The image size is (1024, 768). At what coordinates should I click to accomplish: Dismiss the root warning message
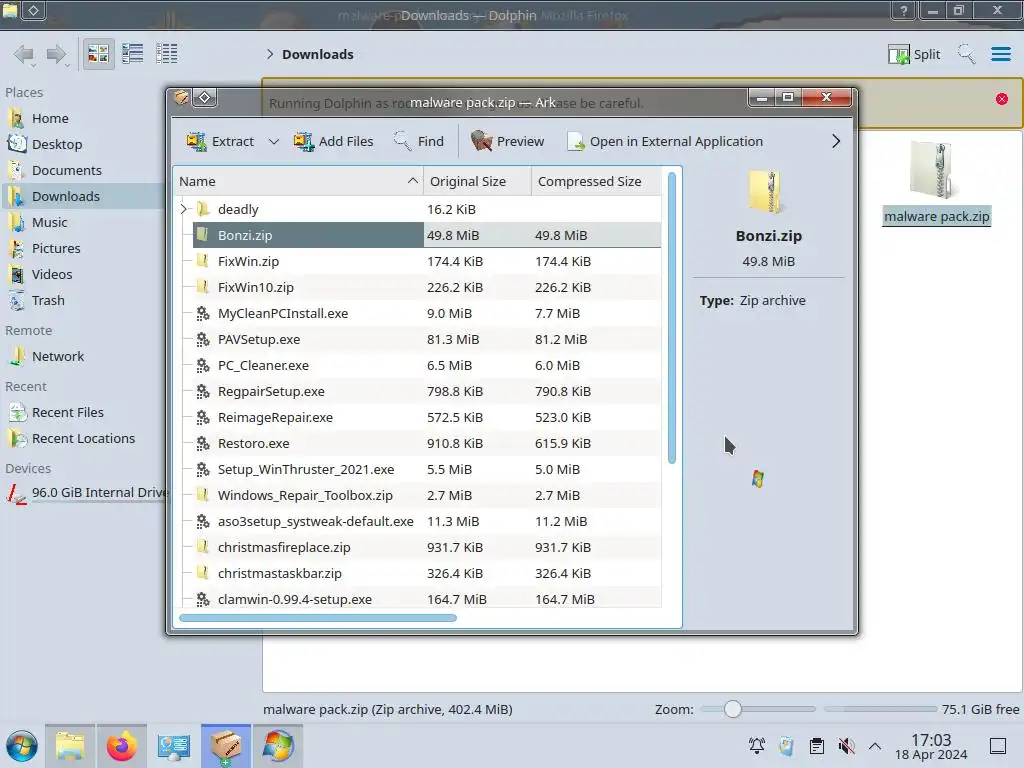point(1002,99)
